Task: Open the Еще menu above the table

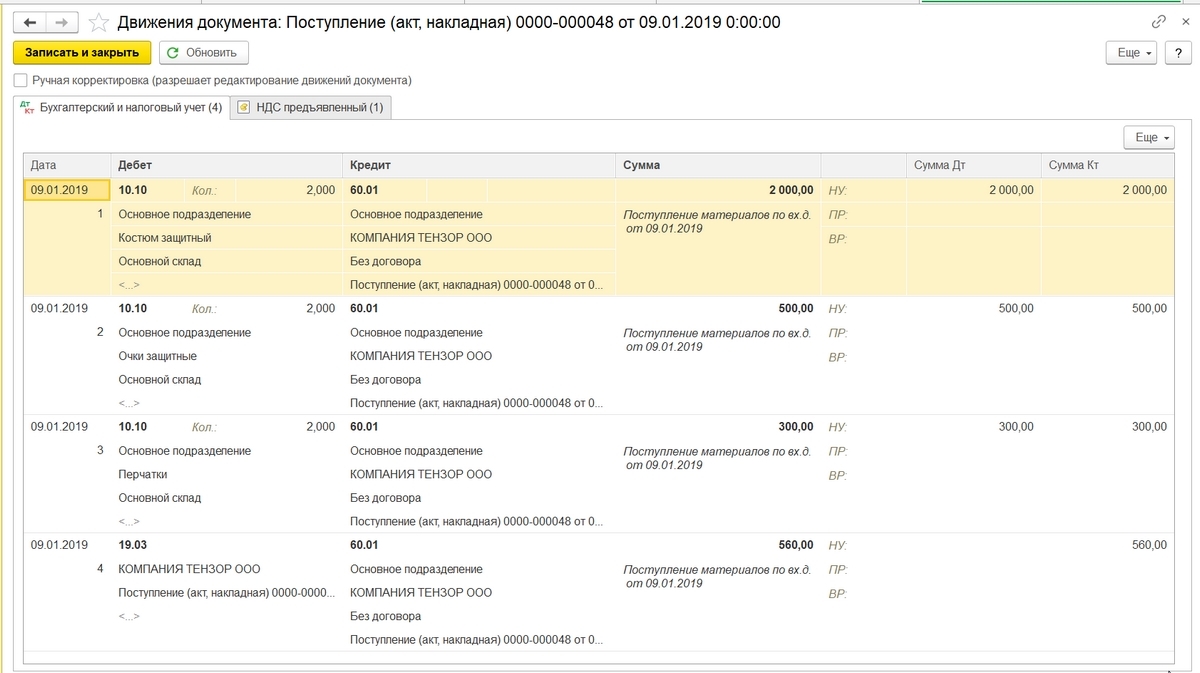Action: 1148,135
